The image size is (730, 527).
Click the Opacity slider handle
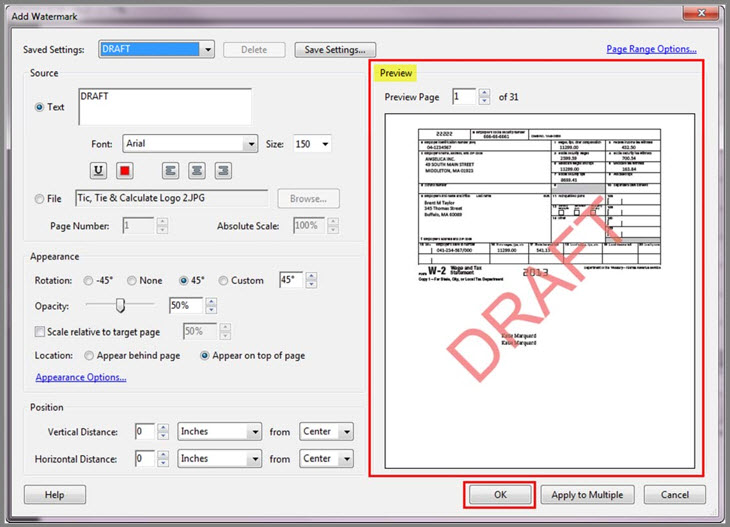coord(121,305)
